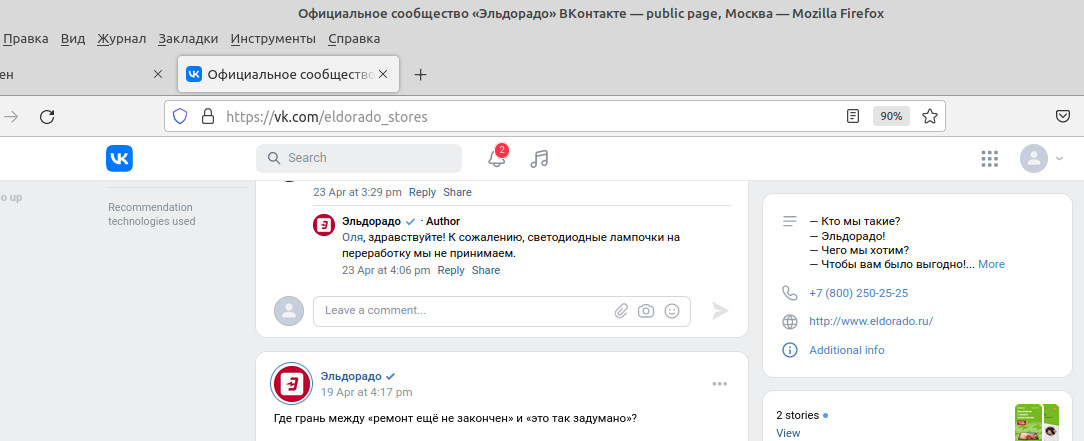Open the stories thumbnail preview
Screen dimensions: 1084x441
(1037, 422)
